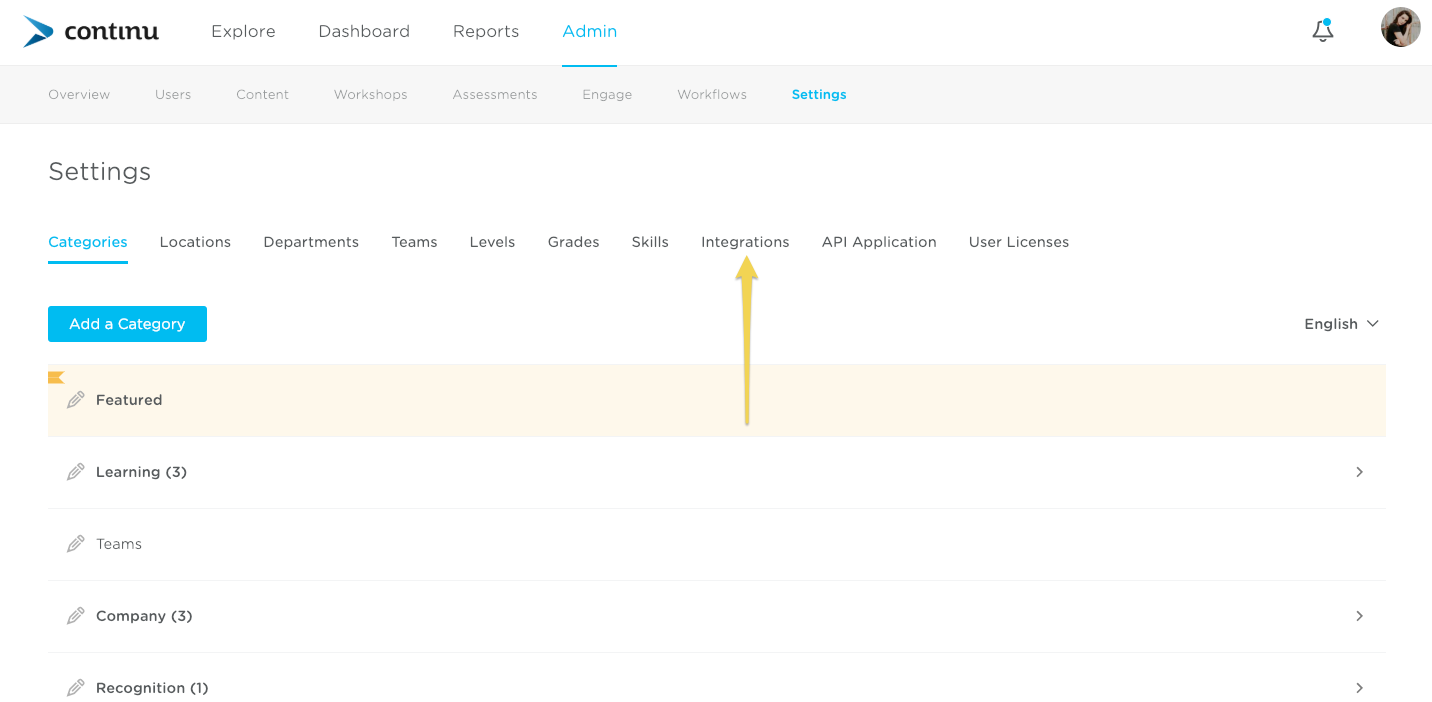Open the Engage admin sub-tab

pos(607,94)
